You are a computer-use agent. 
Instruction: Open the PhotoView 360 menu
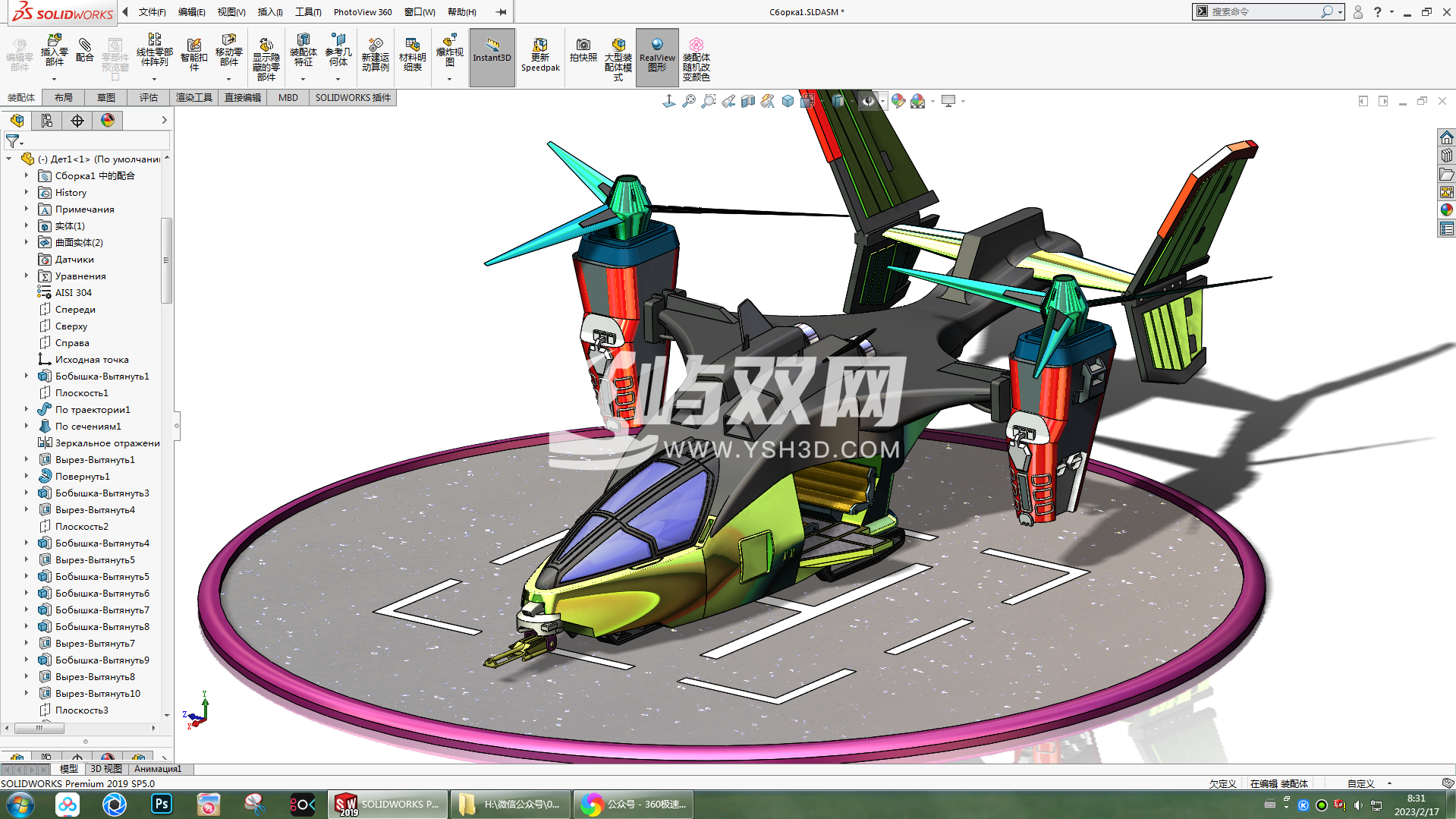click(363, 12)
